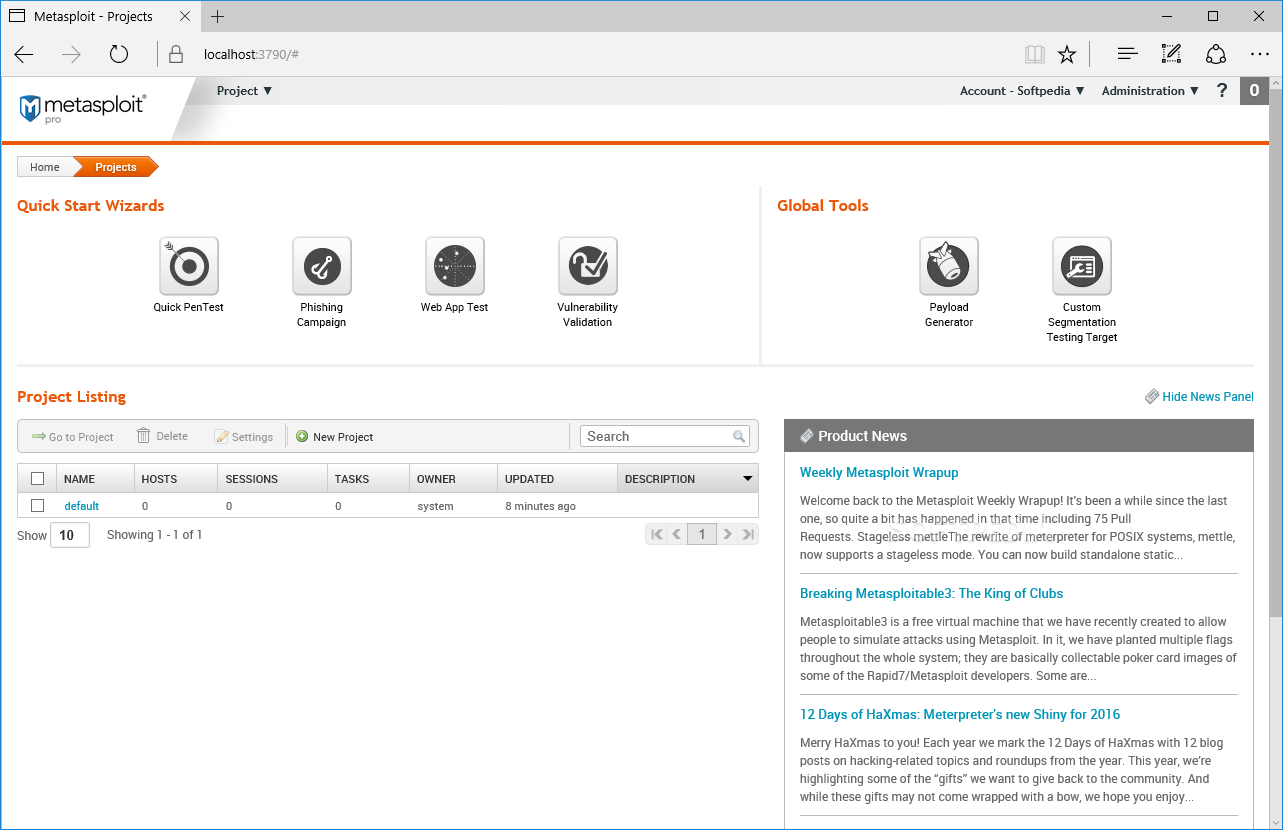Open the Administration dropdown menu

pos(1150,91)
